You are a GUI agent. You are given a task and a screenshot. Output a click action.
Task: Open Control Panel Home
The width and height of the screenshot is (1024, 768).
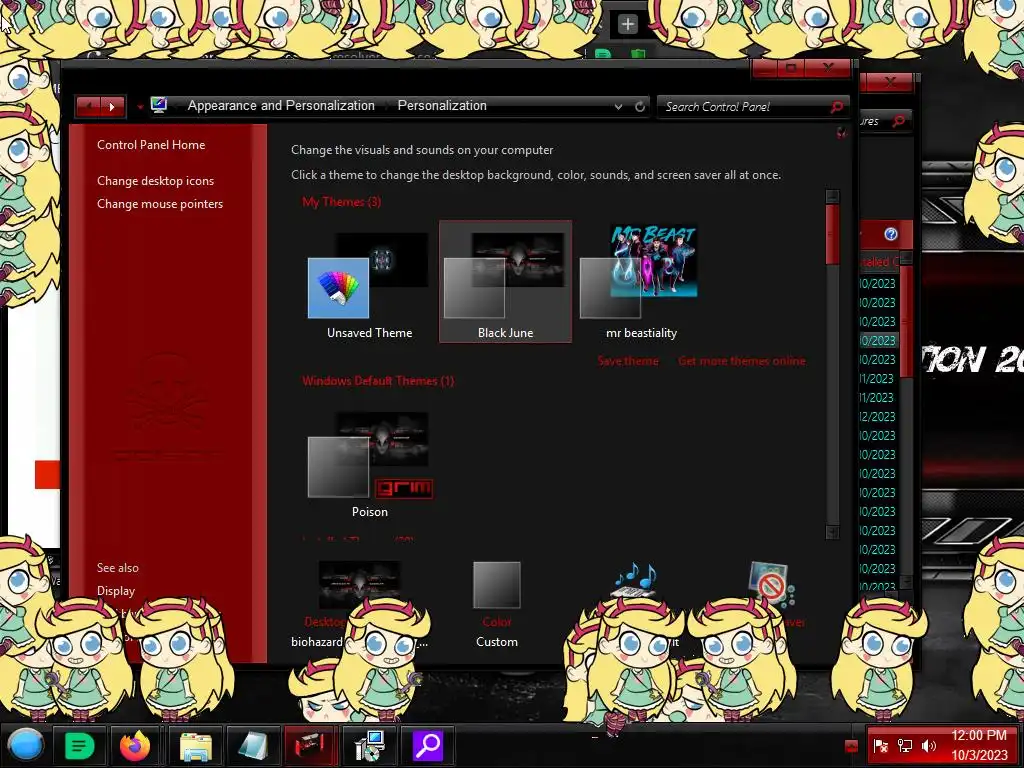151,145
